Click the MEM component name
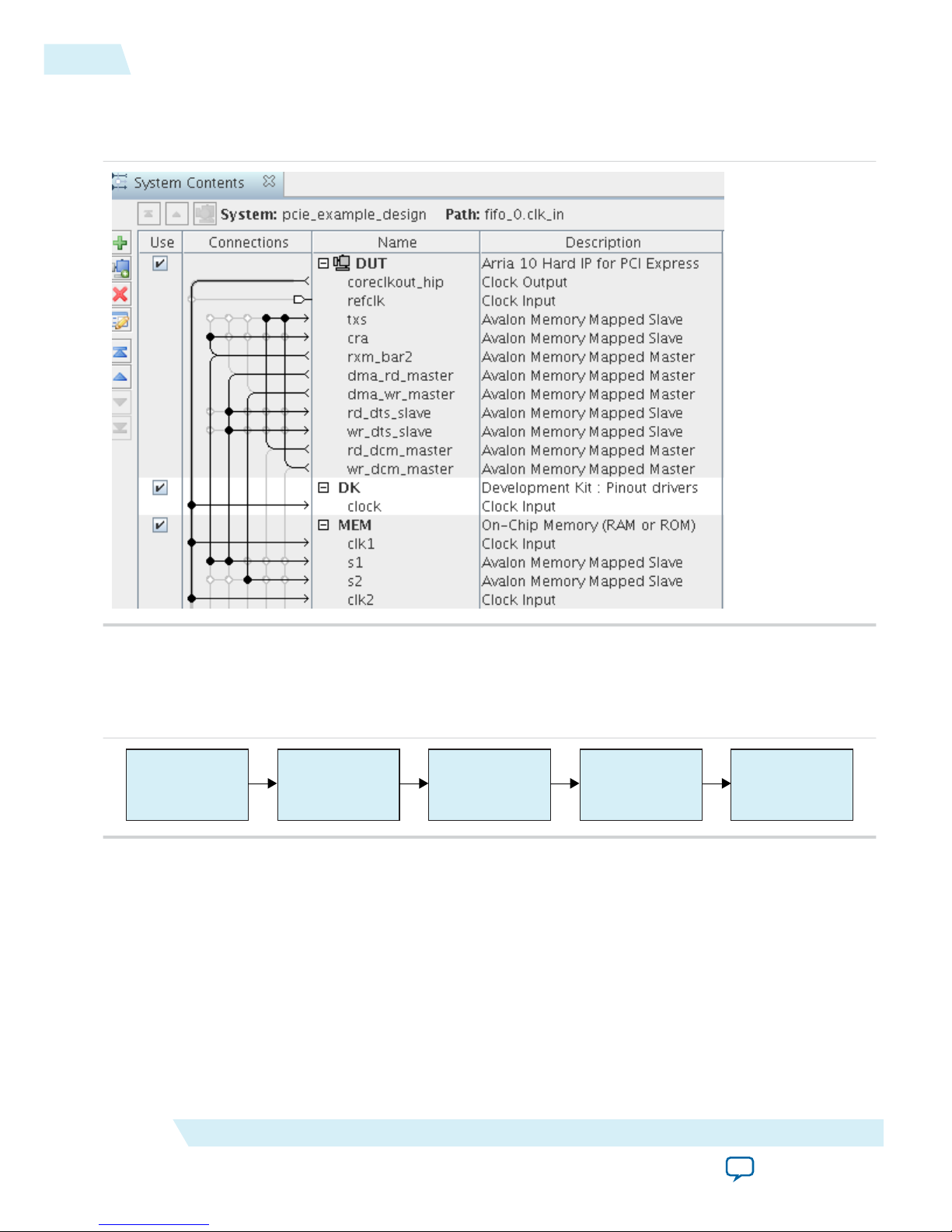The width and height of the screenshot is (952, 1232). pos(354,525)
